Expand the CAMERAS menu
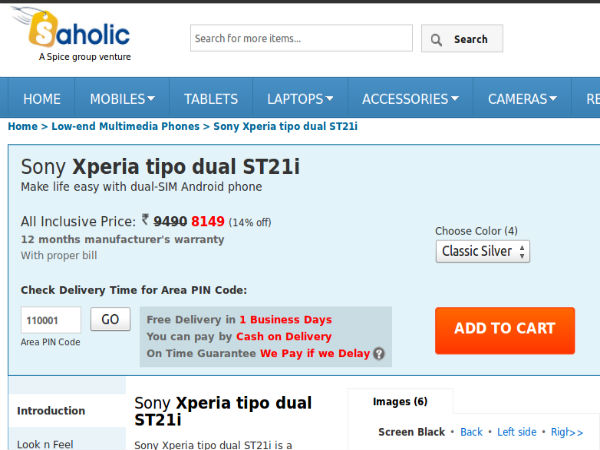Screen dimensions: 600x450 523,99
